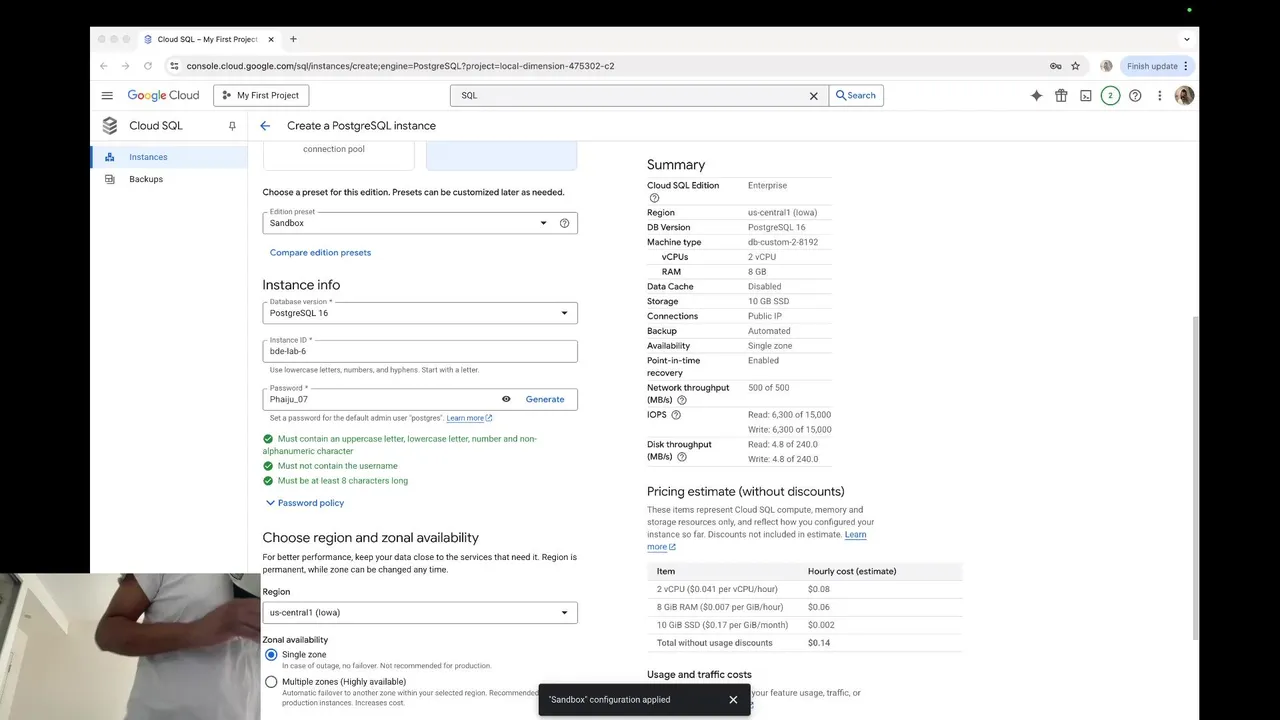The height and width of the screenshot is (720, 1280).
Task: Click the 10 GB SSD storage value
Action: click(768, 301)
